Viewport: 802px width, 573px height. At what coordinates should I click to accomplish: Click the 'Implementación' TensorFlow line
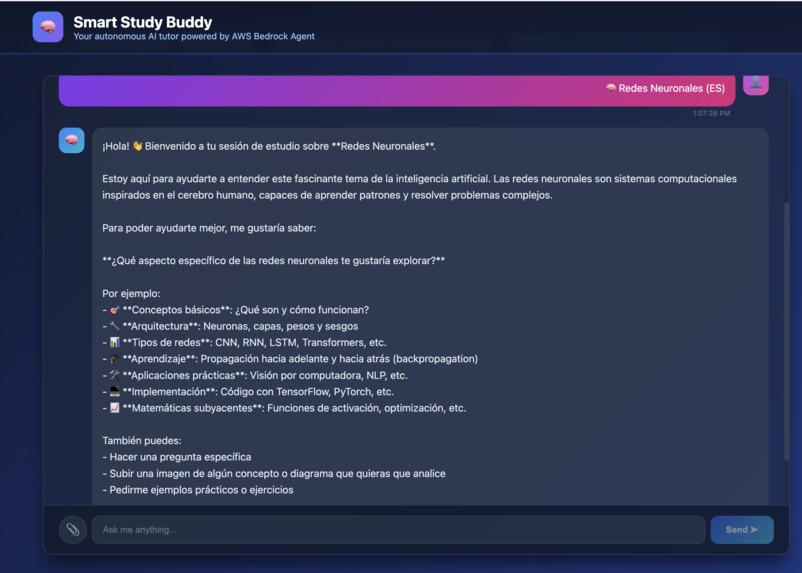pos(248,391)
